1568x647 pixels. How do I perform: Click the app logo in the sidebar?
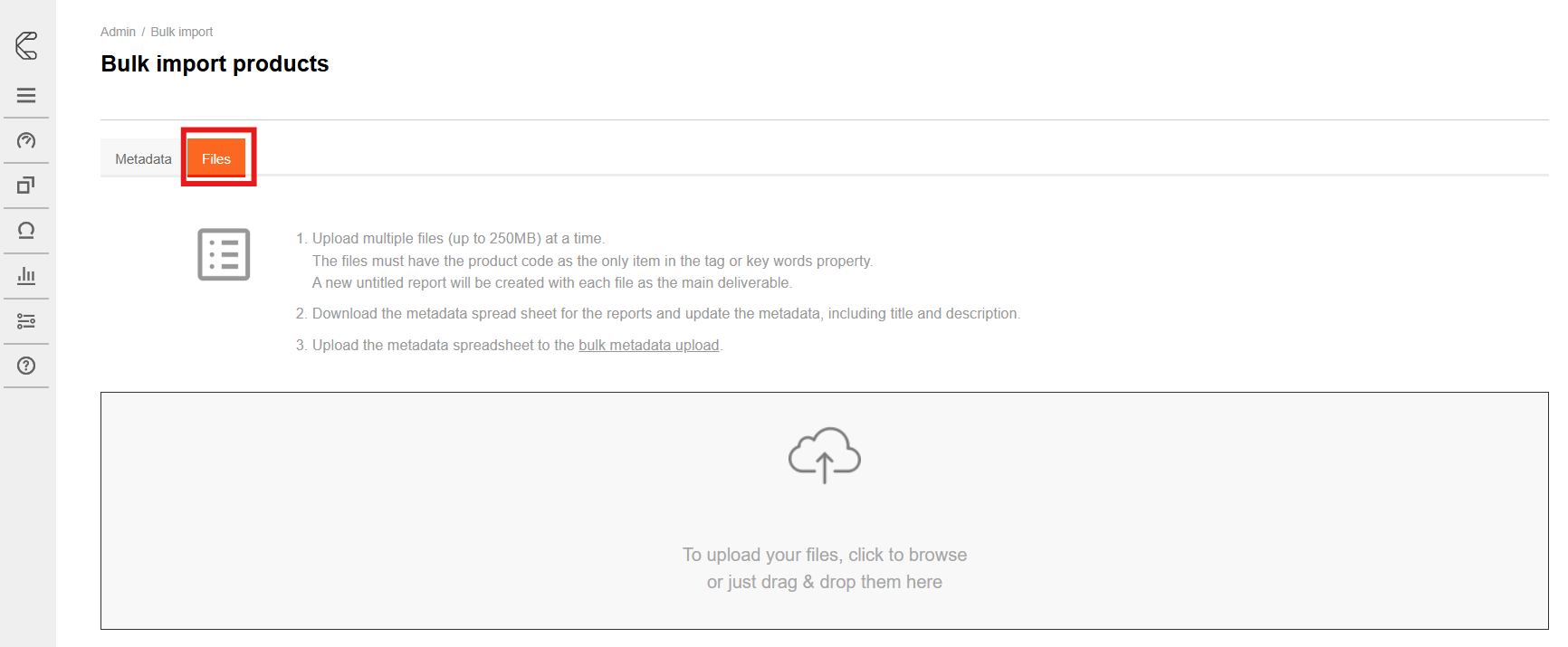[26, 45]
